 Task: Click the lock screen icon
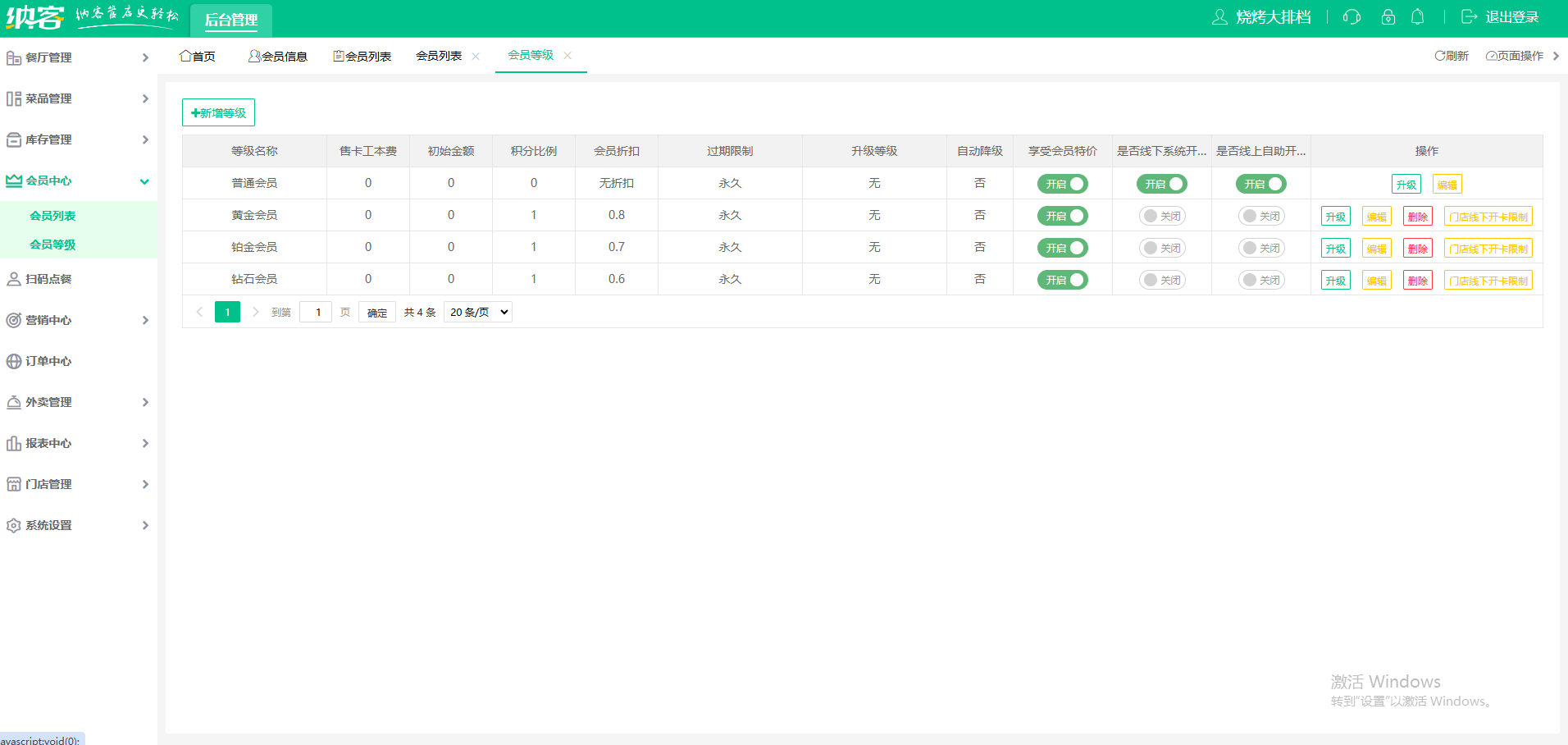point(1388,17)
